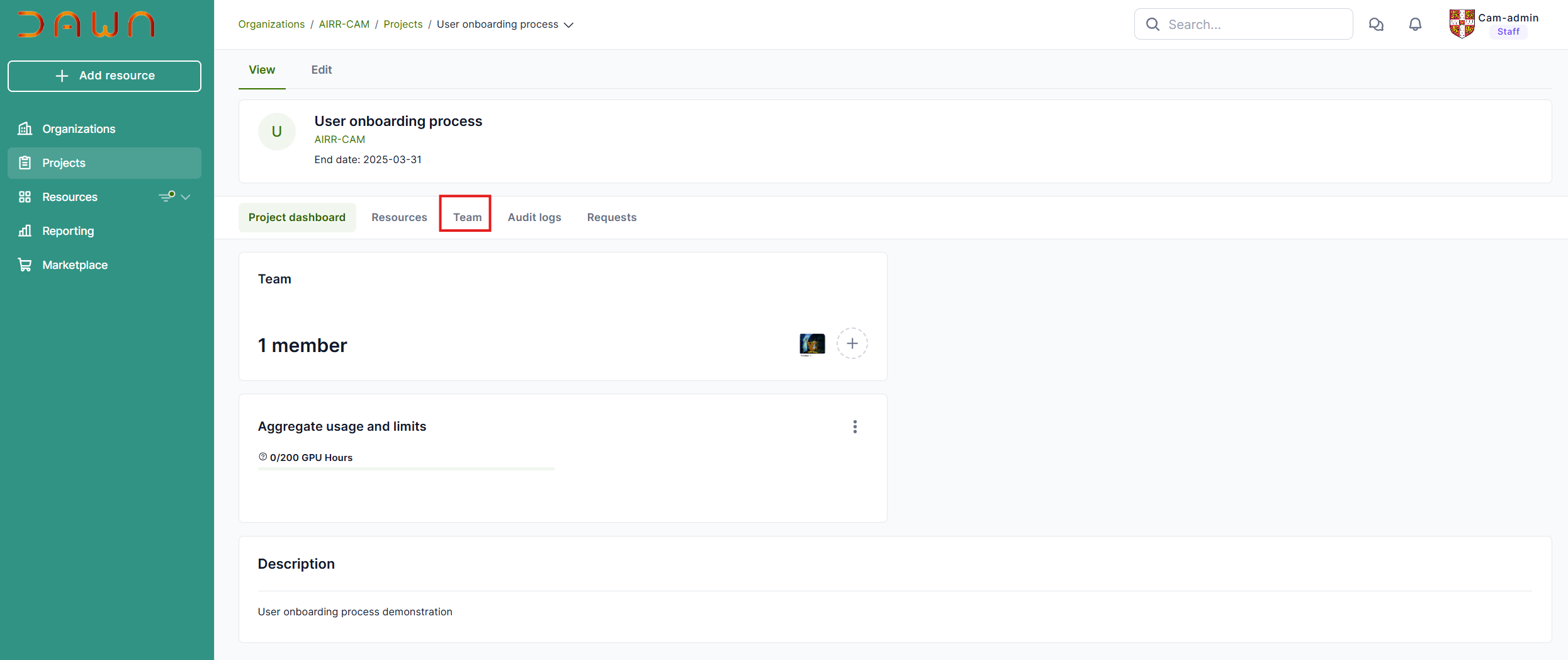Toggle the Resources filter icon in sidebar
Screen dimensions: 1568x660
167,196
